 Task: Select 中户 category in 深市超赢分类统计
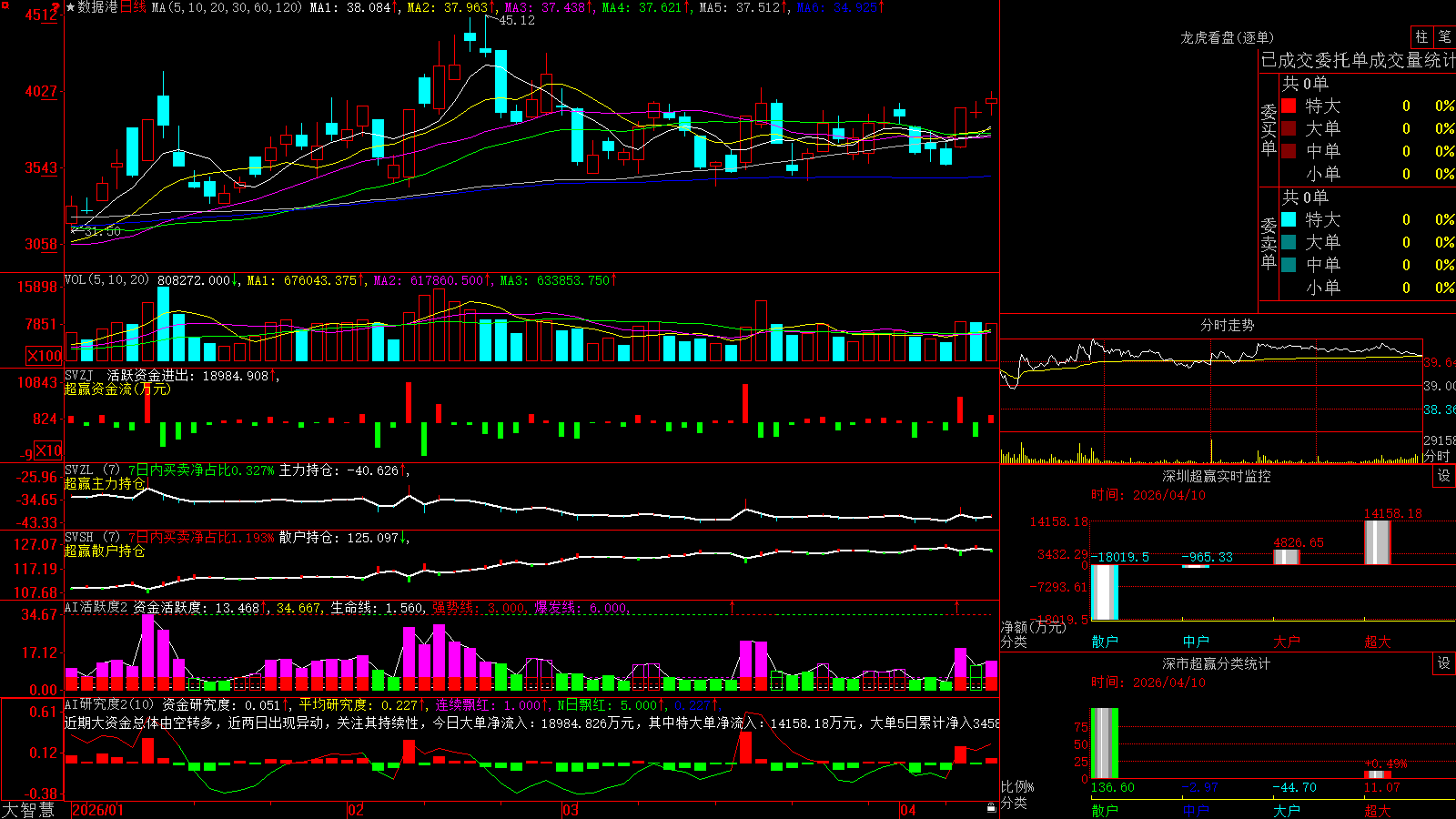tap(1196, 810)
